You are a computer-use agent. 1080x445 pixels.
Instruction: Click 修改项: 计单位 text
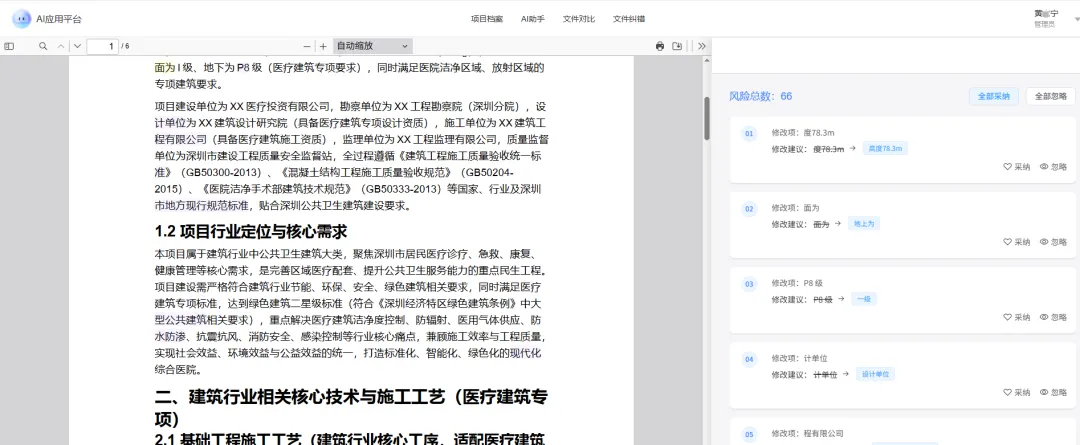pos(799,358)
